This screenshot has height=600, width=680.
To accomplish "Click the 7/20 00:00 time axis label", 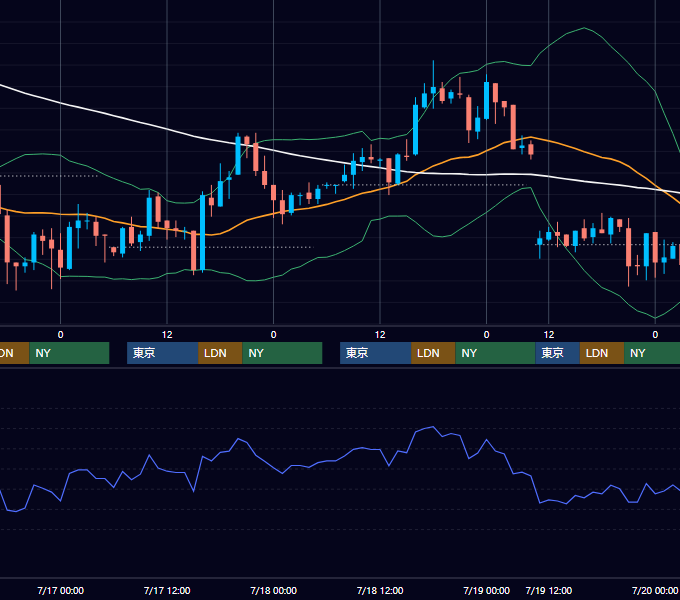I will pyautogui.click(x=655, y=590).
